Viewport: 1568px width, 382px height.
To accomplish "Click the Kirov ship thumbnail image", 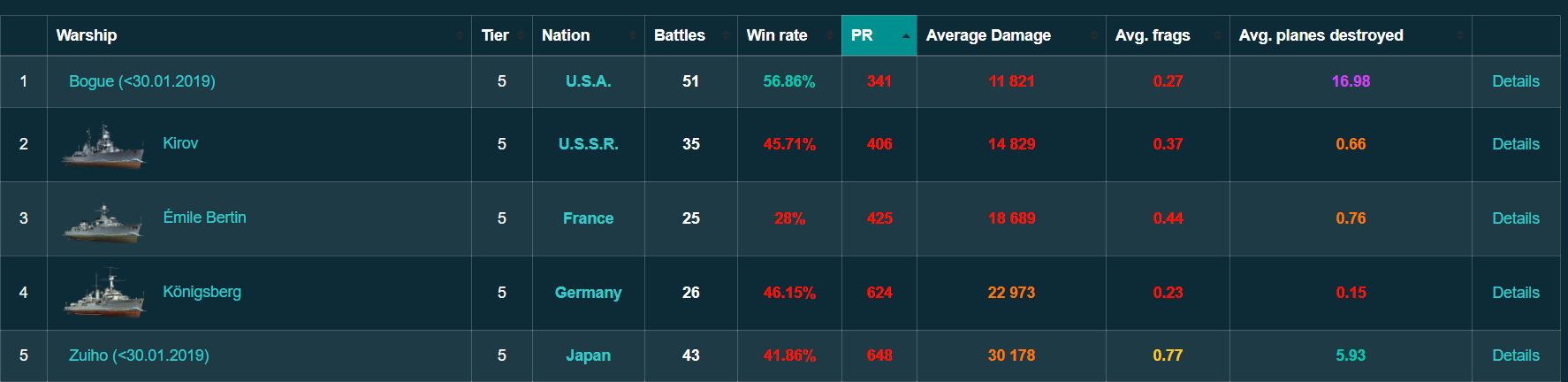I will coord(103,147).
